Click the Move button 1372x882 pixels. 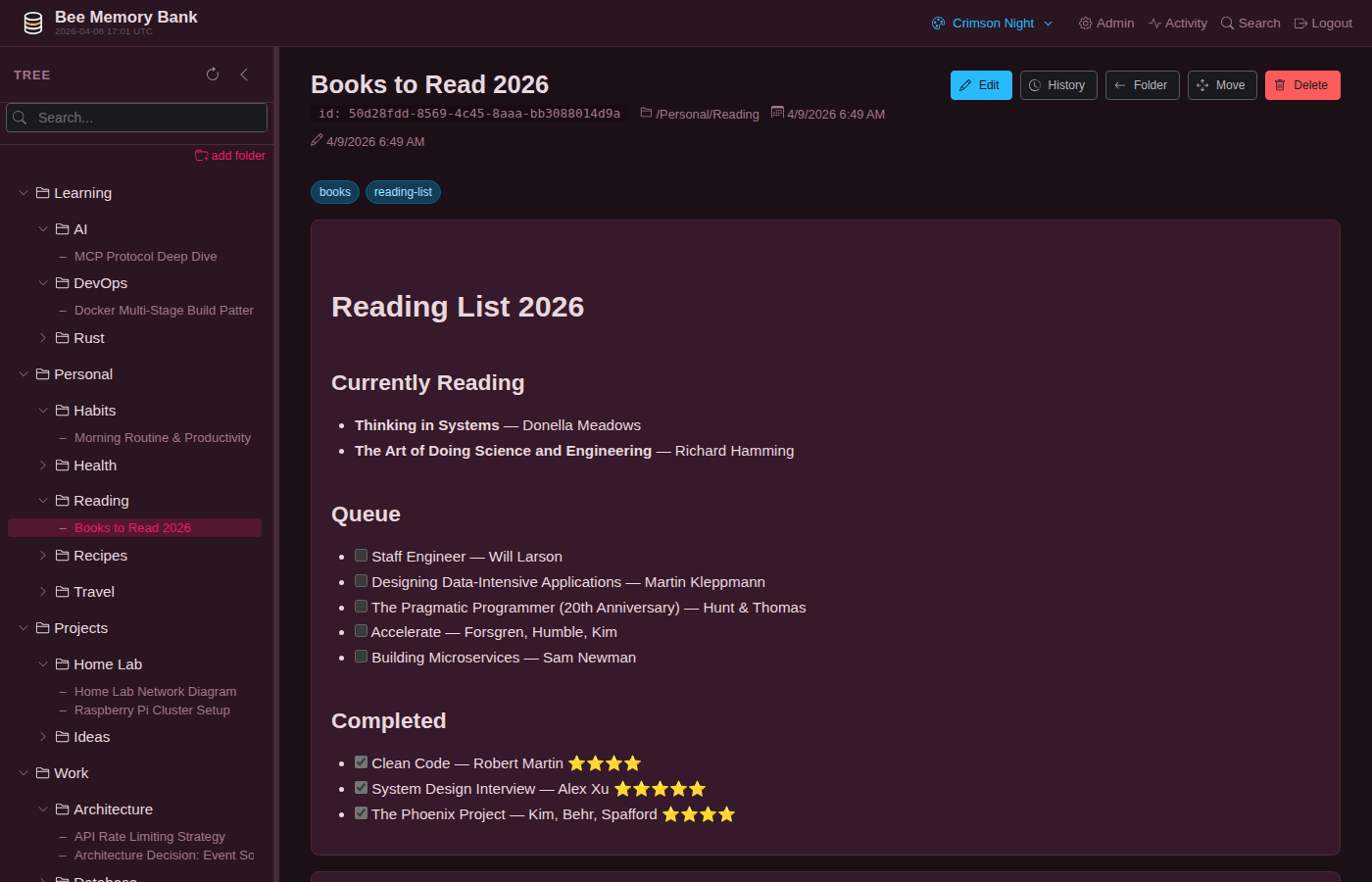pyautogui.click(x=1222, y=85)
